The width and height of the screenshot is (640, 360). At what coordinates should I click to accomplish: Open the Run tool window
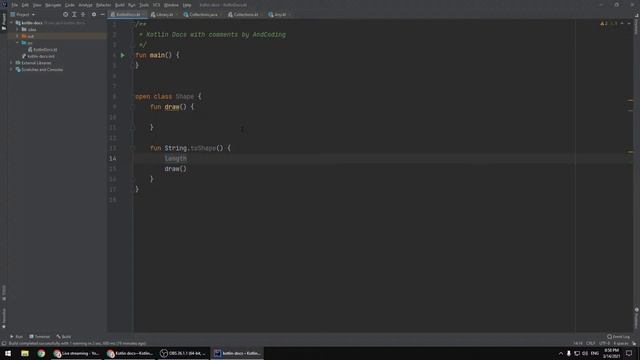click(17, 337)
